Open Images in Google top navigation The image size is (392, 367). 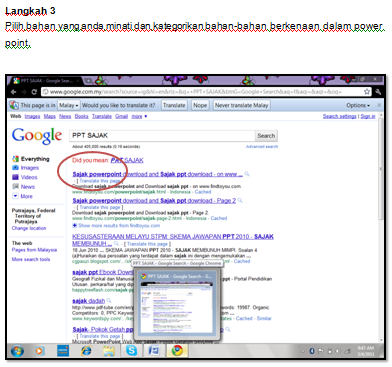coord(32,116)
